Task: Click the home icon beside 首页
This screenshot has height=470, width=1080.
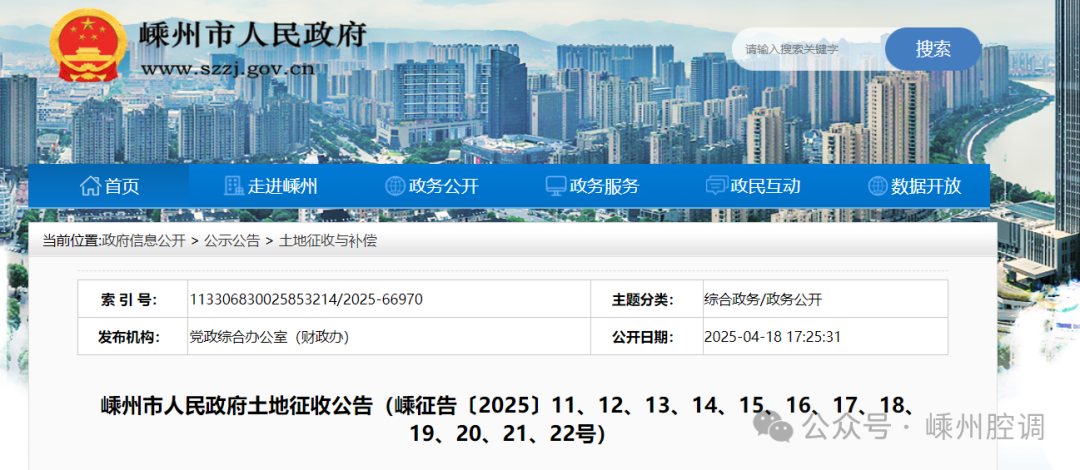Action: [90, 185]
